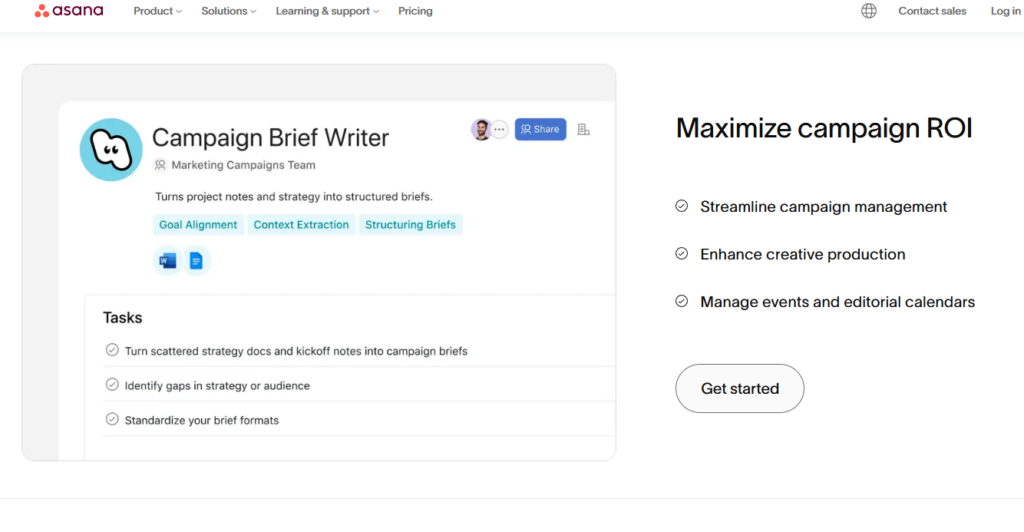
Task: Open the three-dot more options icon
Action: 499,129
